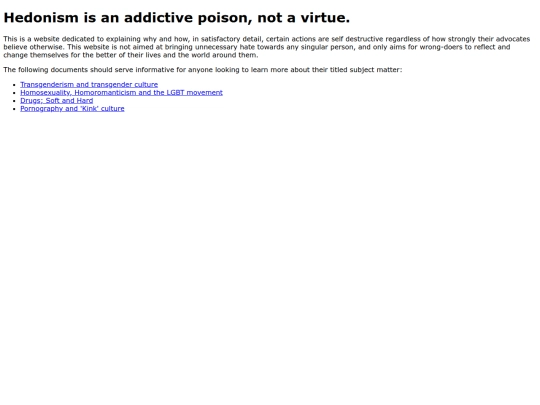Click the word 'Hard' in the Drugs link
The height and width of the screenshot is (405, 540).
[85, 101]
